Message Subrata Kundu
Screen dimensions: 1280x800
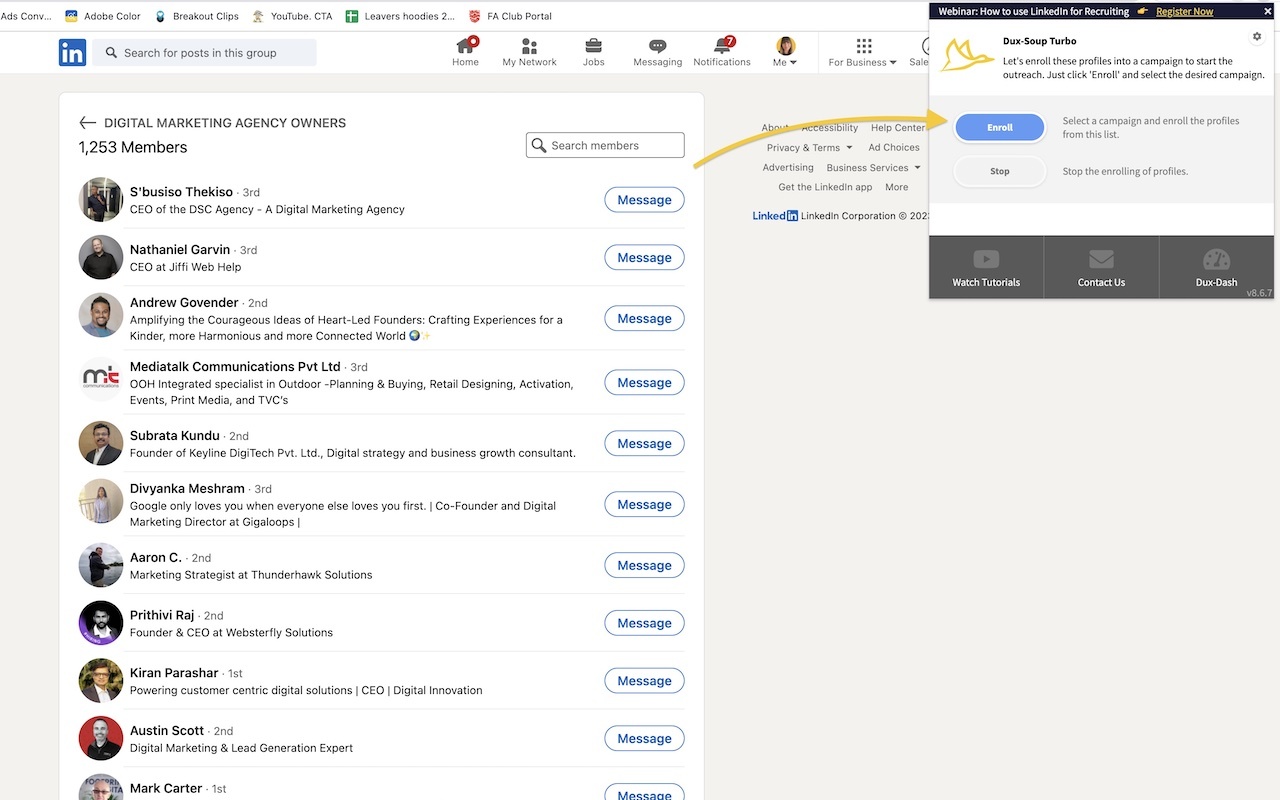tap(644, 444)
